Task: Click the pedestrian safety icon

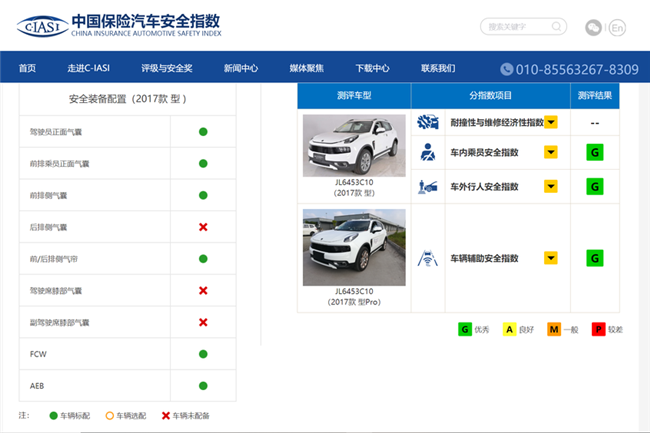Action: pyautogui.click(x=428, y=187)
